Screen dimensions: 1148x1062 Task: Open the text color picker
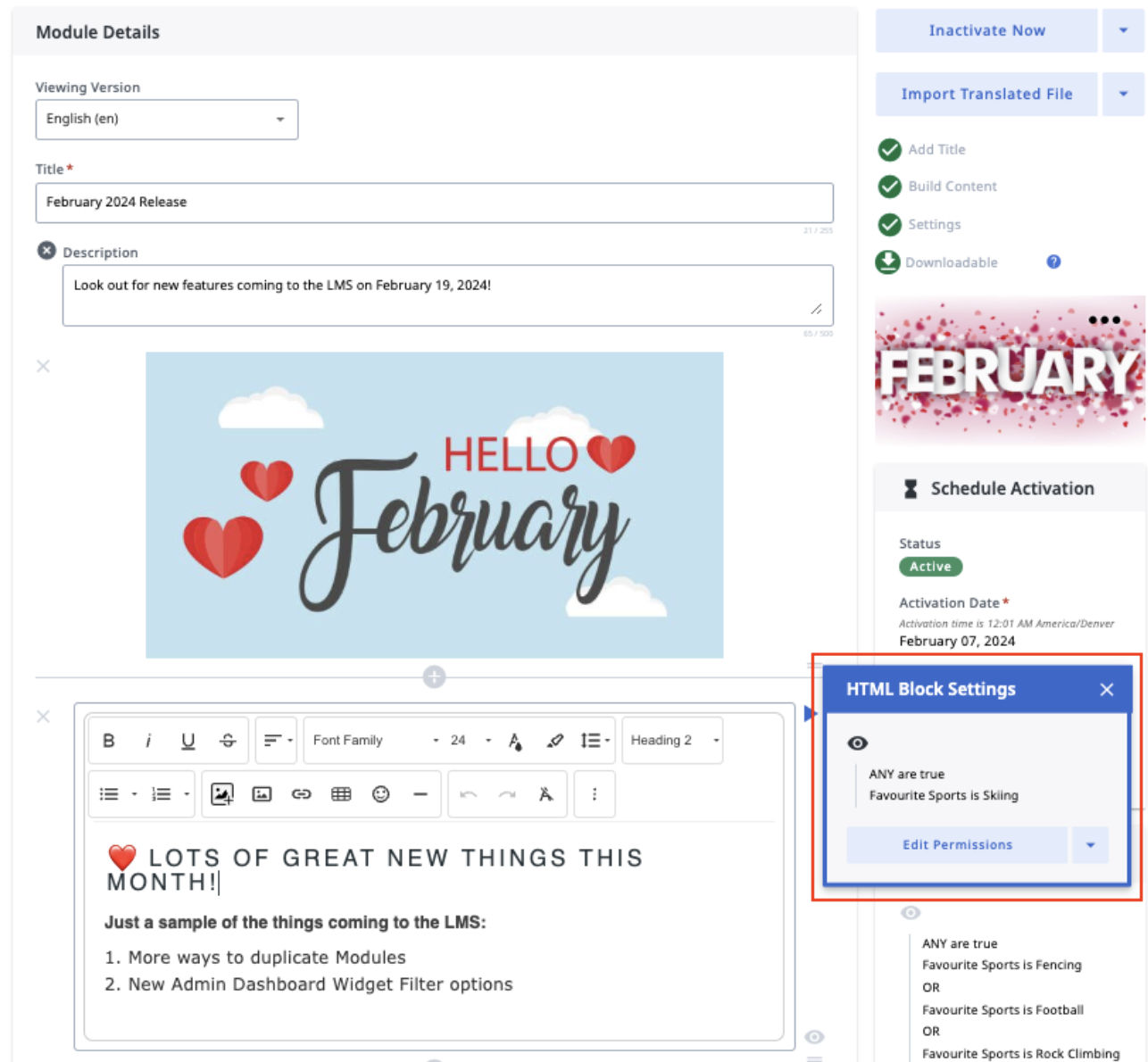[515, 741]
